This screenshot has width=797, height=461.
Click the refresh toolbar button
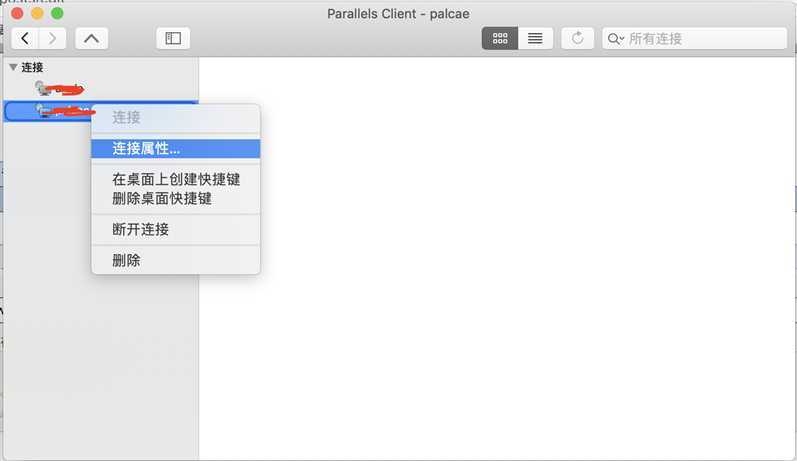(x=577, y=38)
